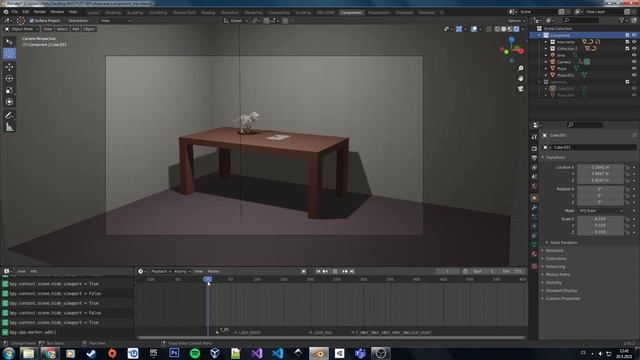The image size is (640, 360).
Task: Pick the Scale tool in the toolbar
Action: point(9,90)
